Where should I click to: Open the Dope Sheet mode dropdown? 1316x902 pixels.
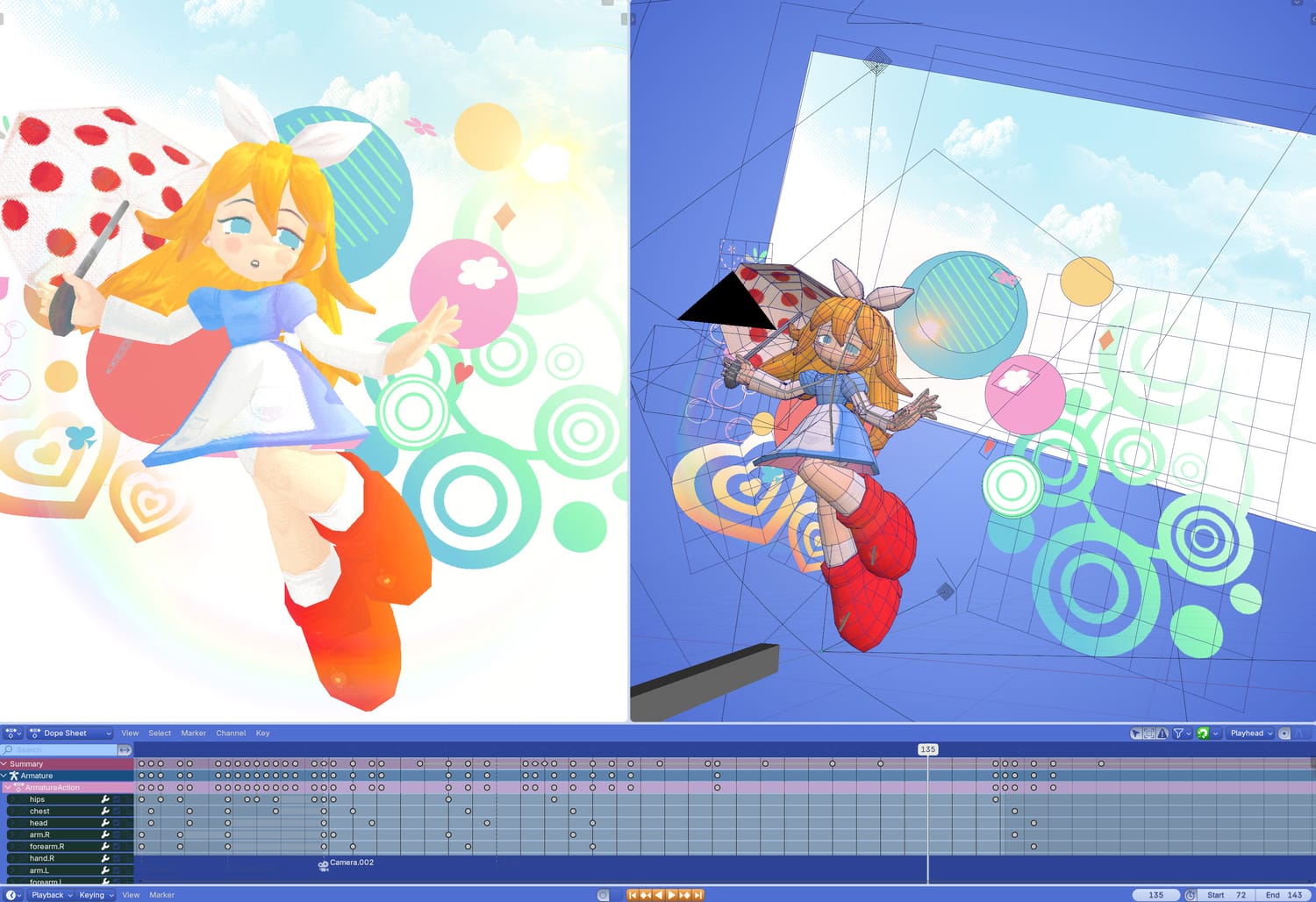(x=70, y=733)
